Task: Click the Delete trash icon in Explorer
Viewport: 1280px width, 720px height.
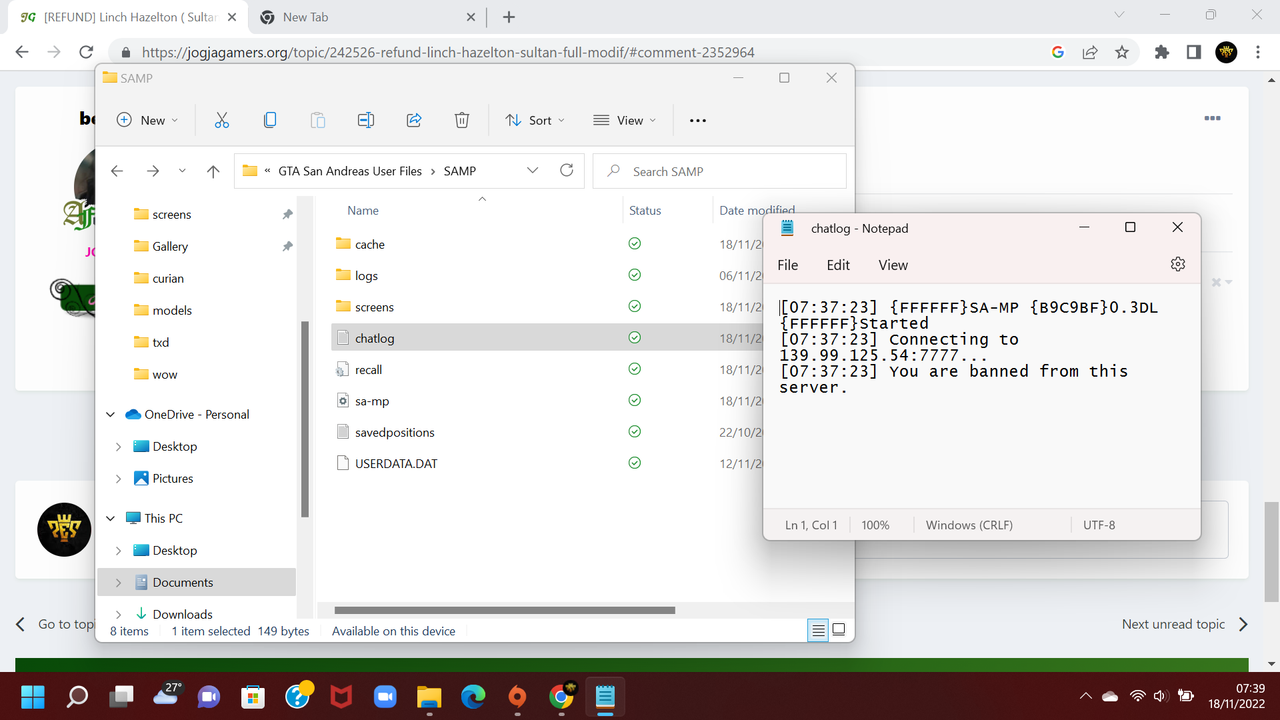Action: [x=462, y=120]
